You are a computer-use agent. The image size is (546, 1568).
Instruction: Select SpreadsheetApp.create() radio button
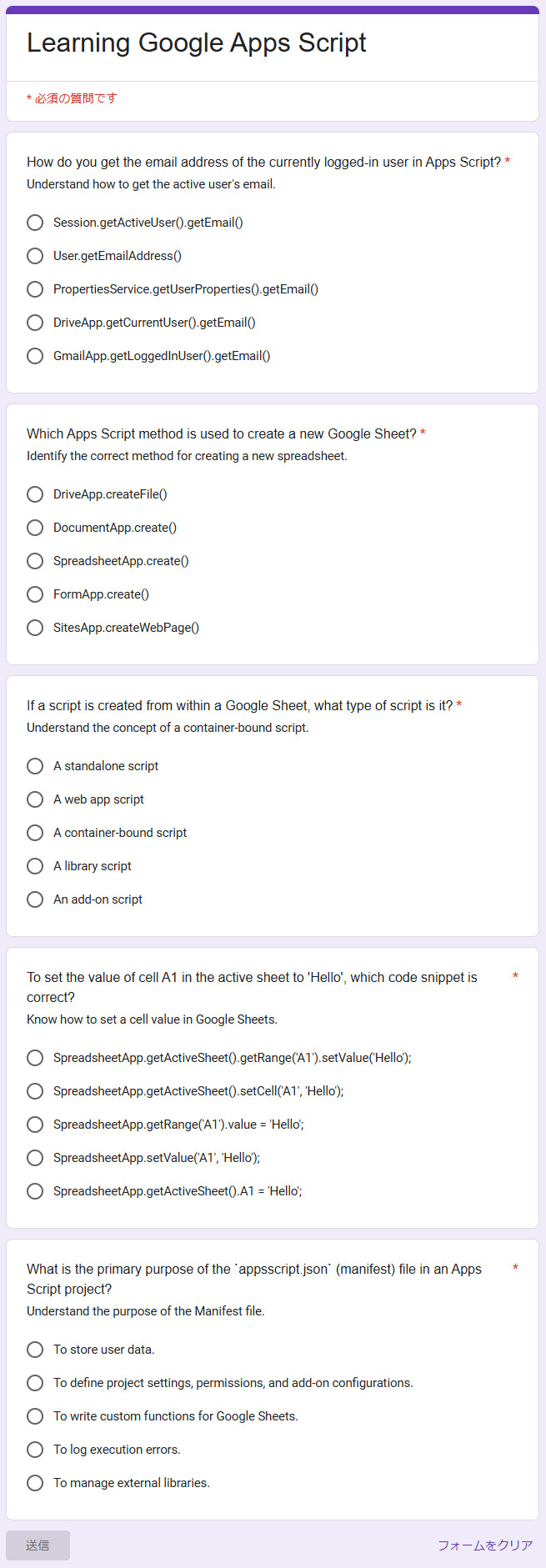click(x=35, y=561)
